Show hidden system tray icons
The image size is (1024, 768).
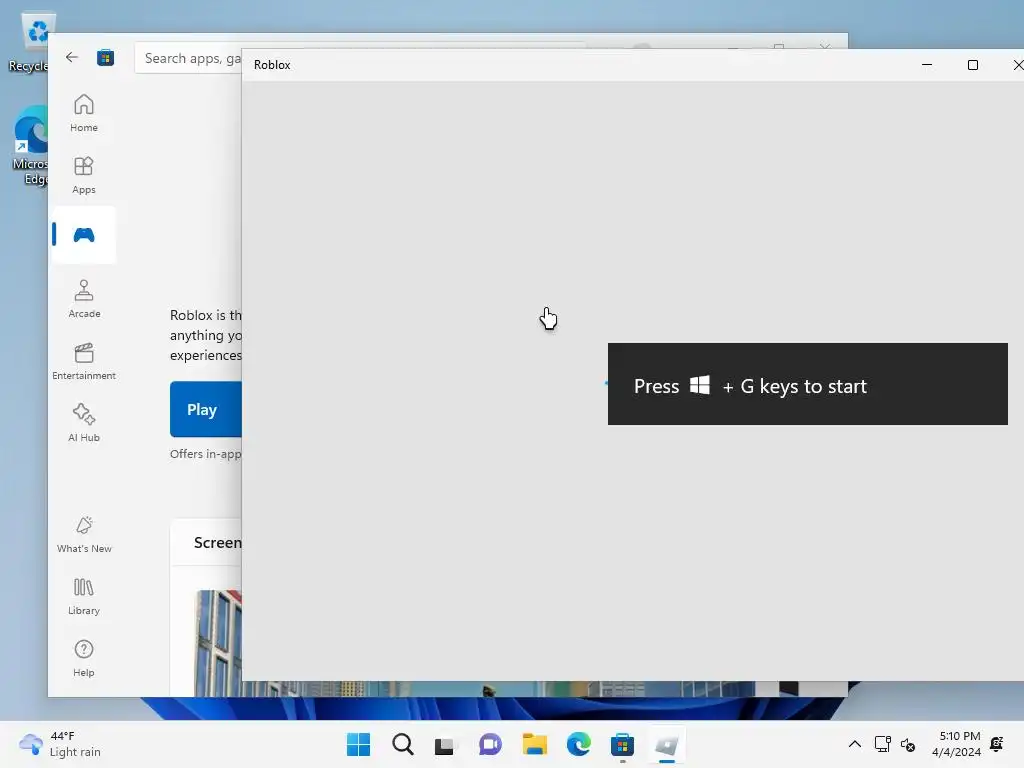point(854,744)
